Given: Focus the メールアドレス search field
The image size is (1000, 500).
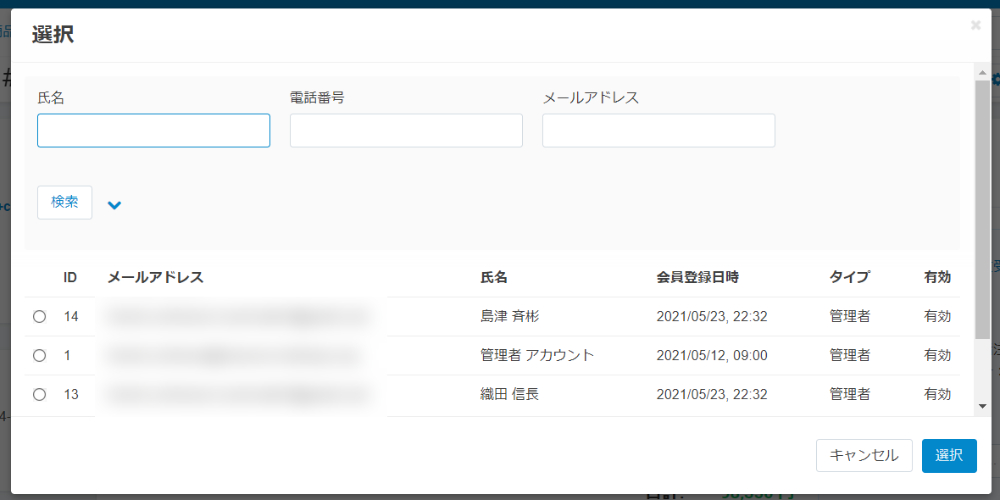Looking at the screenshot, I should coord(659,131).
